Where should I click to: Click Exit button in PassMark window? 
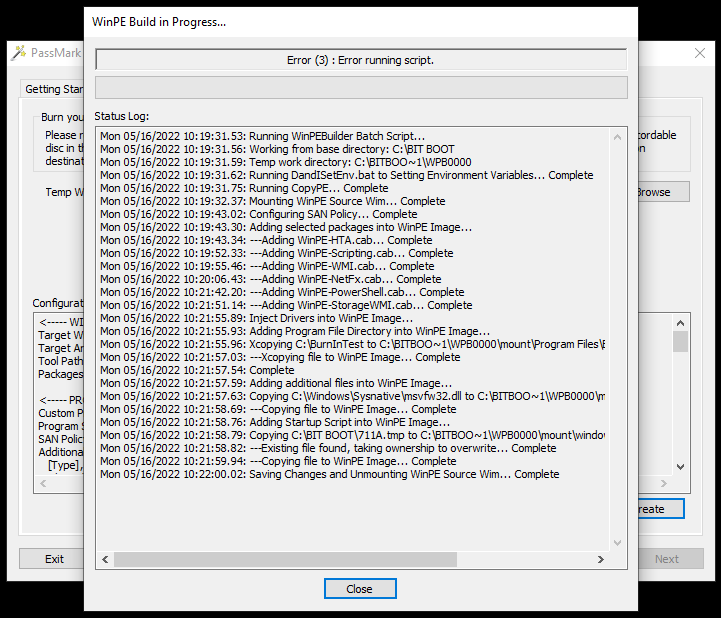[52, 559]
